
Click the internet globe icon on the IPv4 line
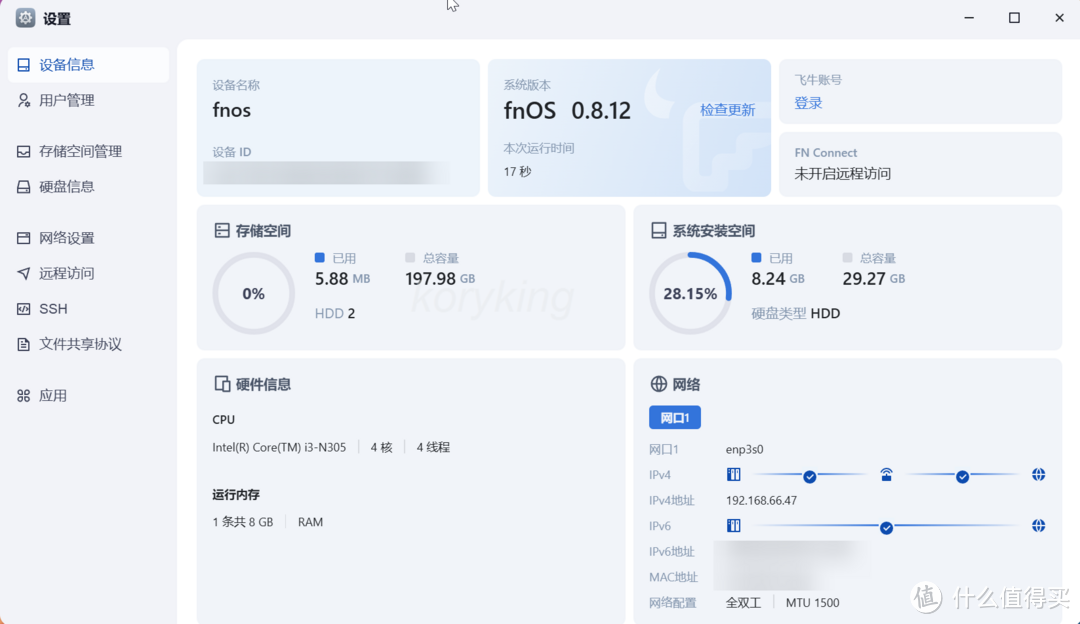1037,474
